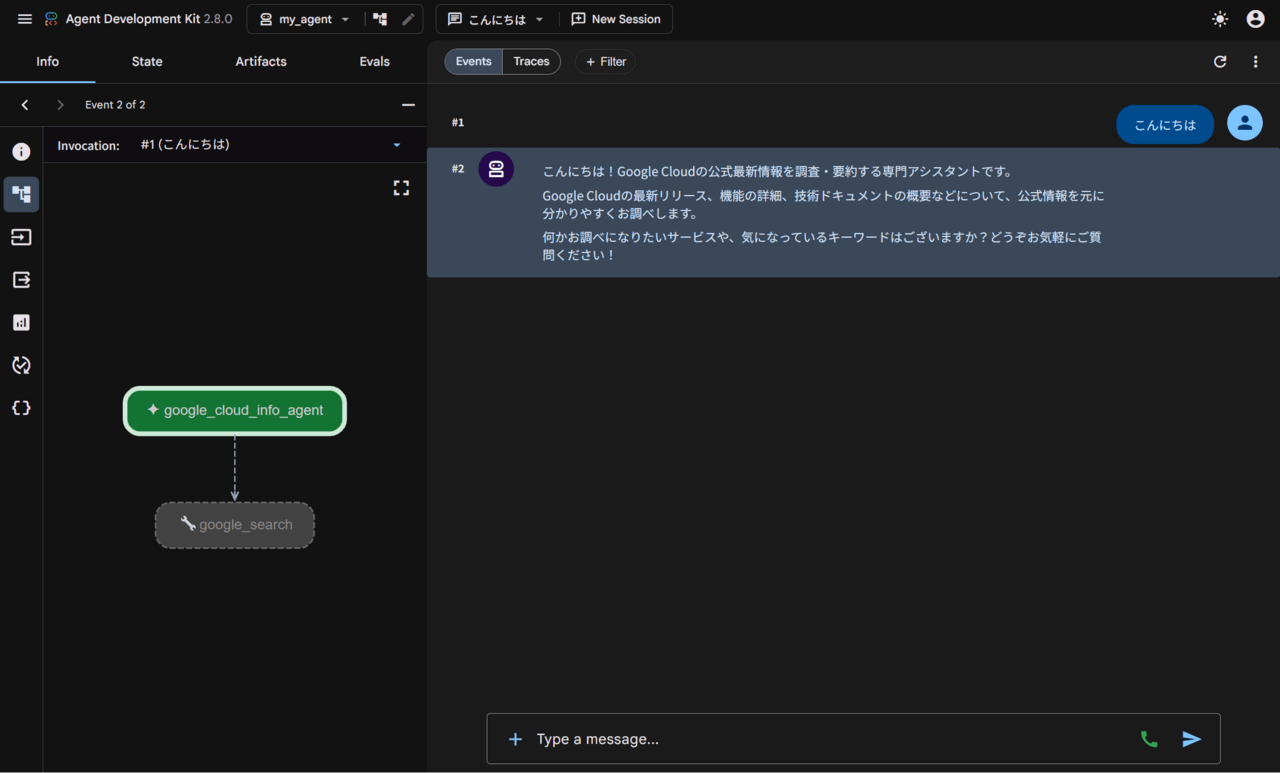The height and width of the screenshot is (773, 1280).
Task: Click the #1 event label
Action: [458, 122]
